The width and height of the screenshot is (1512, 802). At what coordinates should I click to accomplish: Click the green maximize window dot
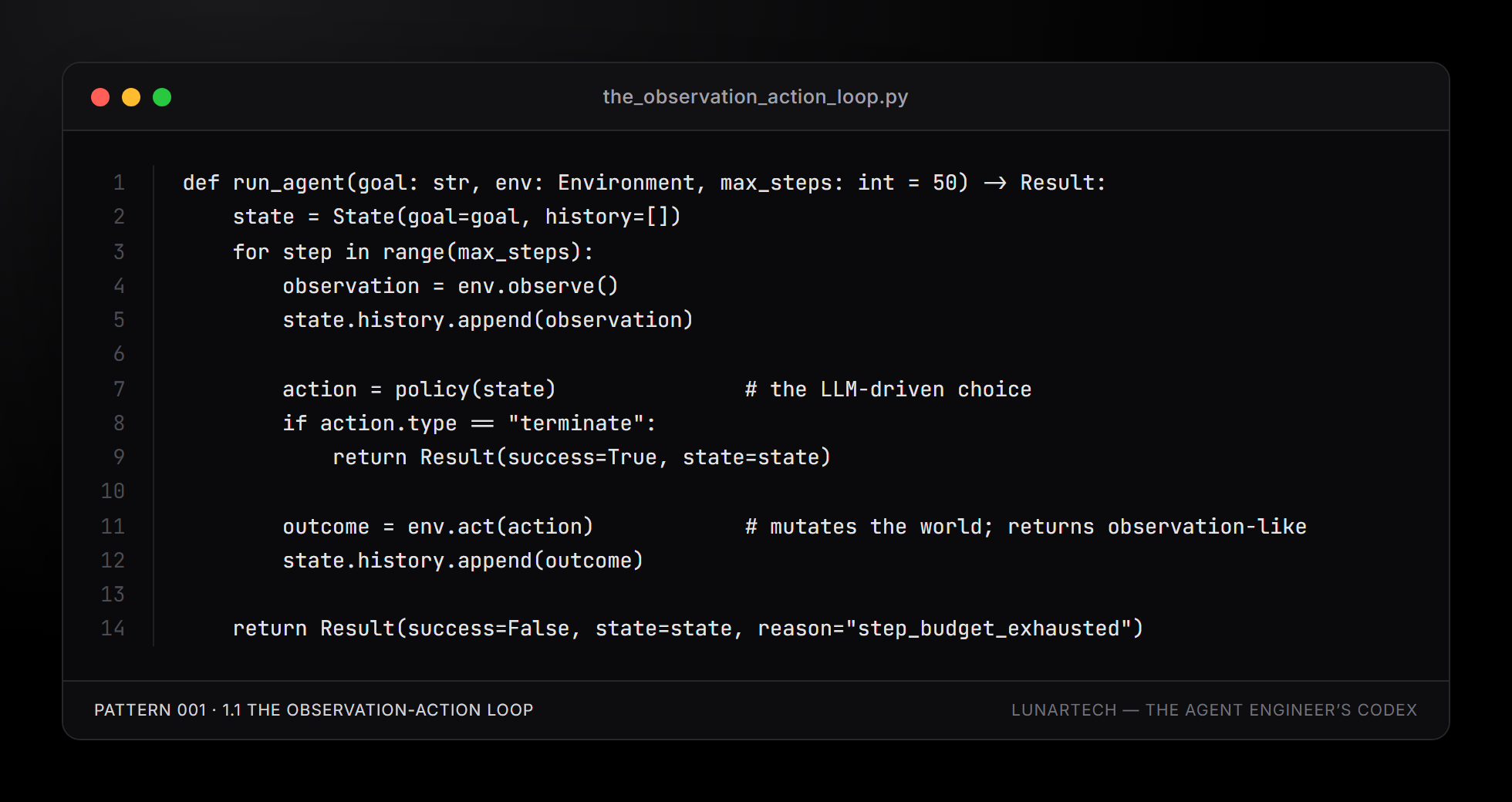(162, 97)
